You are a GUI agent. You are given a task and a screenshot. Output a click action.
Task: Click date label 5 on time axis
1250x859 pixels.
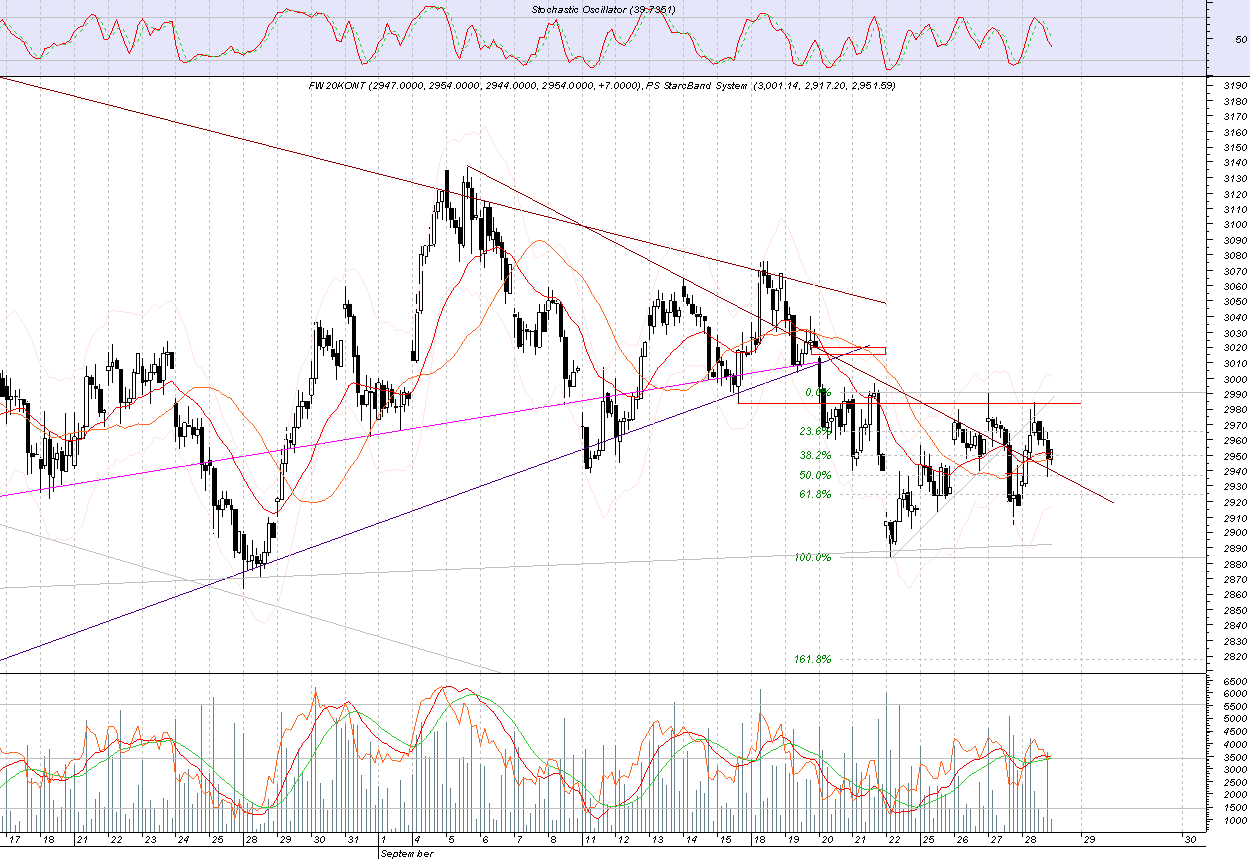point(451,840)
